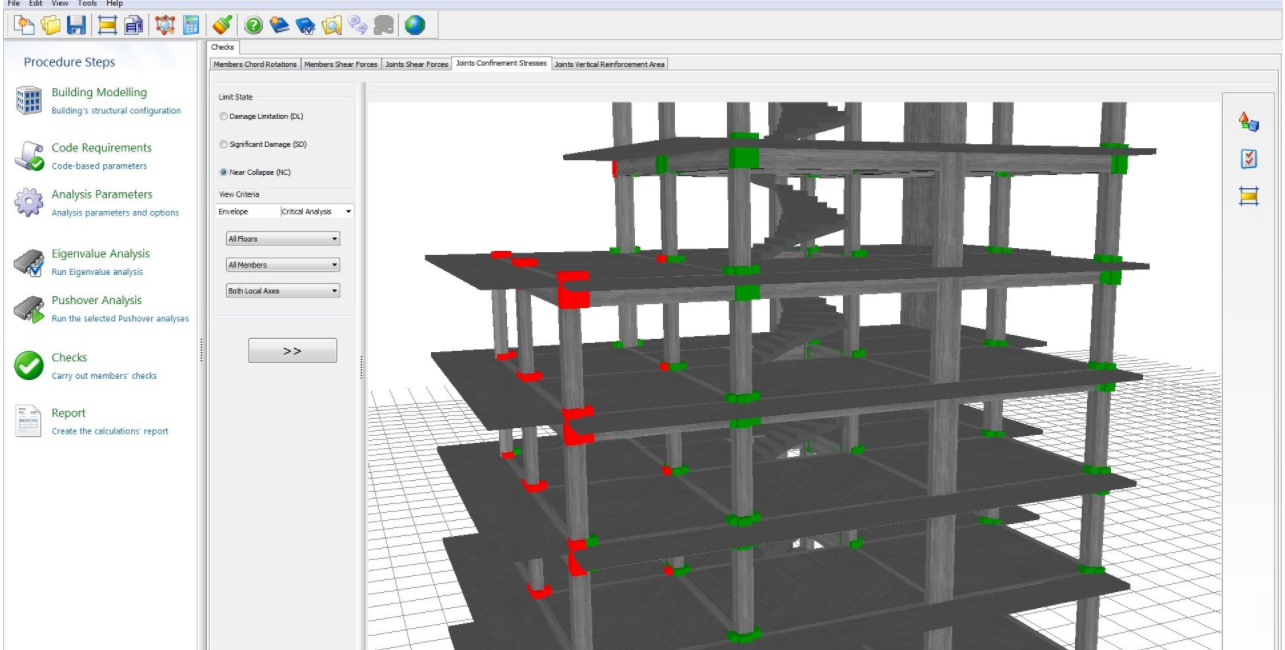Expand the All Floors dropdown
This screenshot has width=1285, height=650.
click(283, 239)
